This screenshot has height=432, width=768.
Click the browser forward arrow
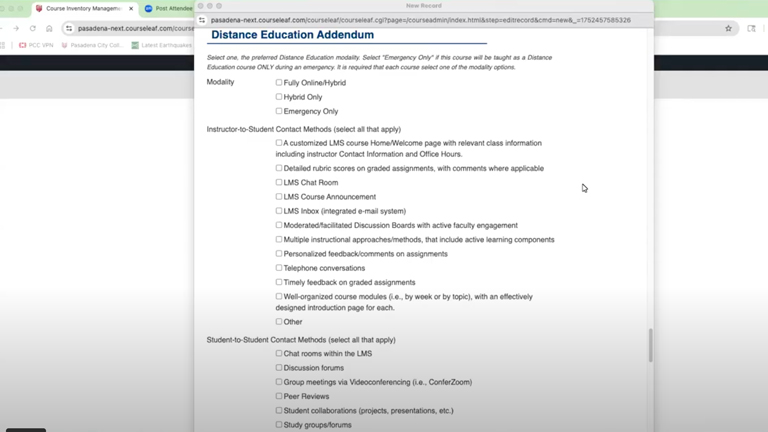tap(16, 28)
